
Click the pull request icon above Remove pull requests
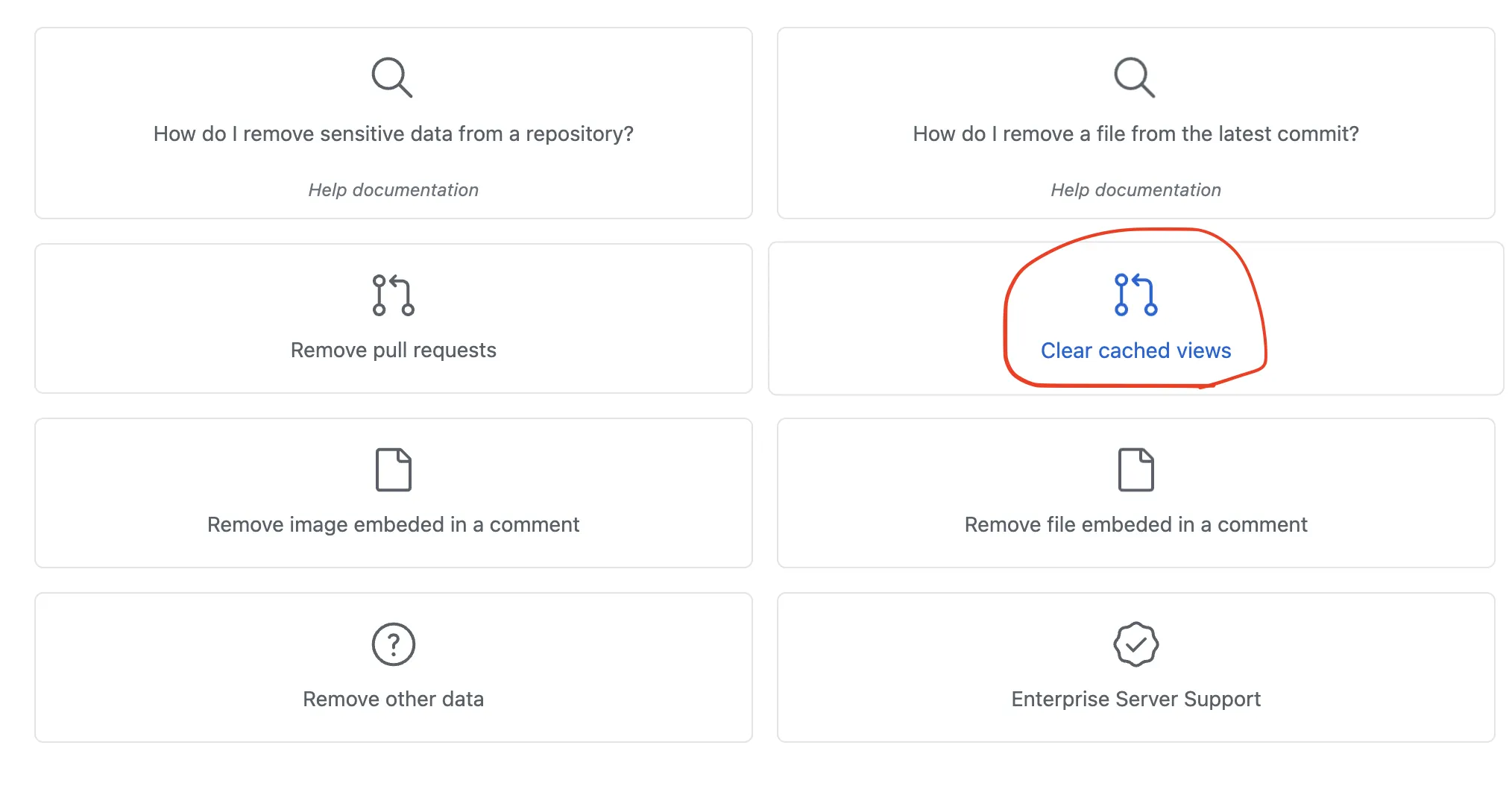[393, 295]
